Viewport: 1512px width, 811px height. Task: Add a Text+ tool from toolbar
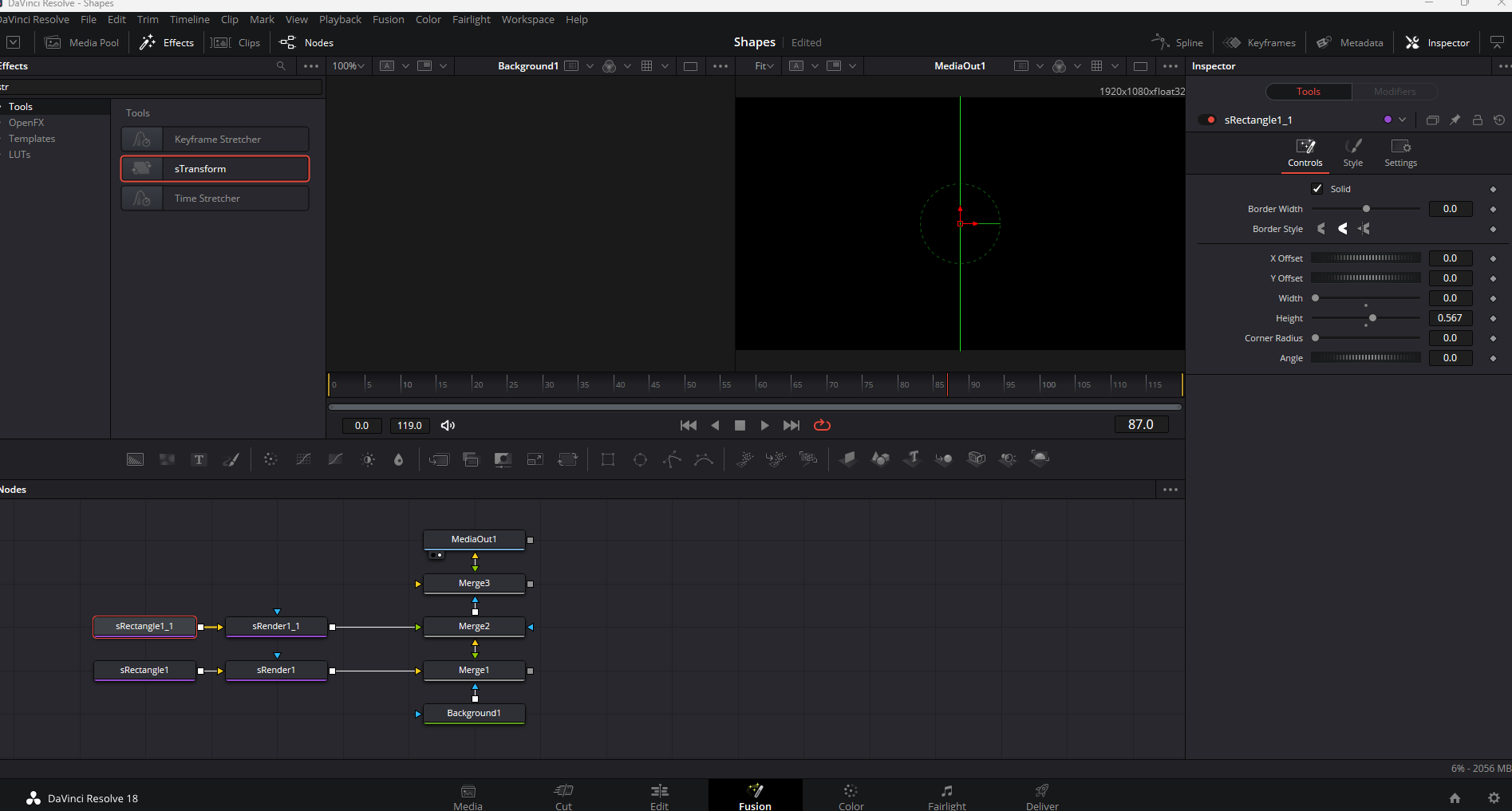199,459
